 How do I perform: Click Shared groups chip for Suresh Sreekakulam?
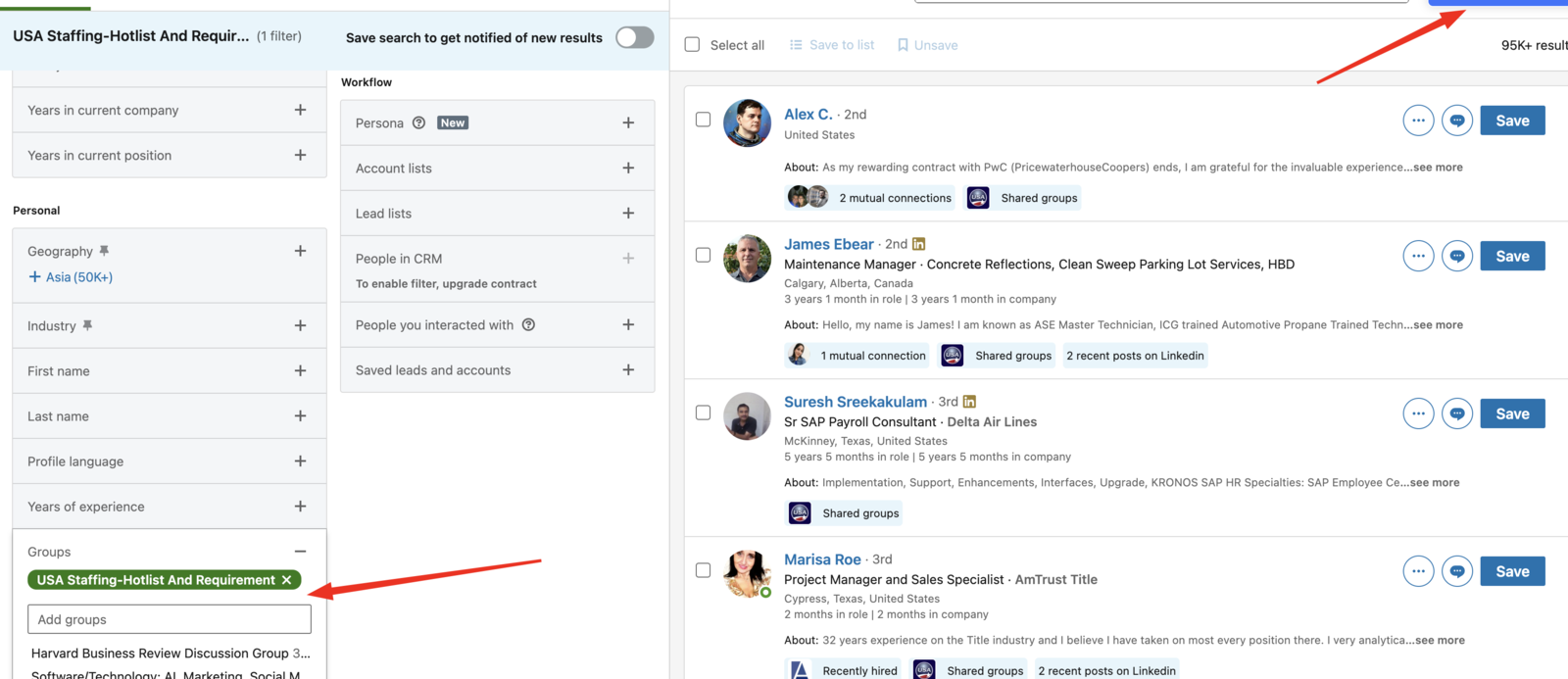[x=844, y=513]
